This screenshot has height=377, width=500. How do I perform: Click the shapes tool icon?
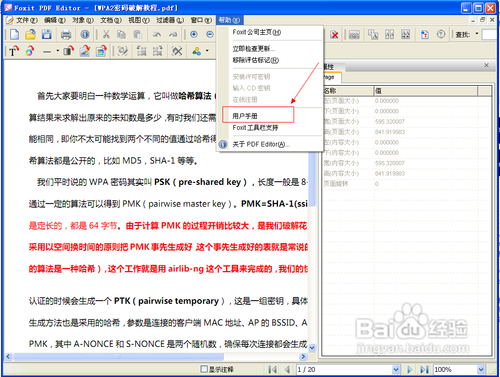coord(196,51)
